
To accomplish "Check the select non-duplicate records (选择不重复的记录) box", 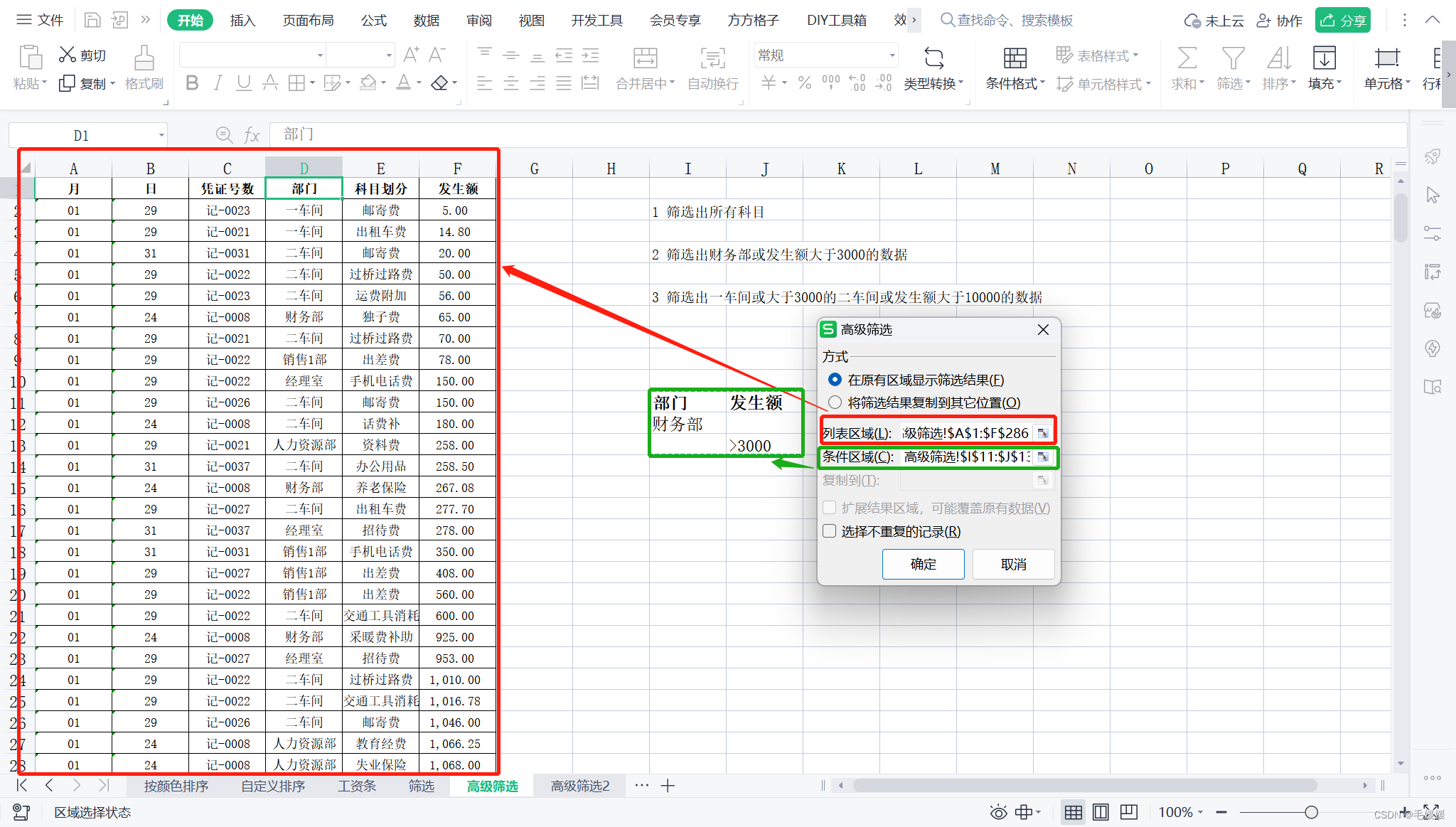I will (x=830, y=531).
